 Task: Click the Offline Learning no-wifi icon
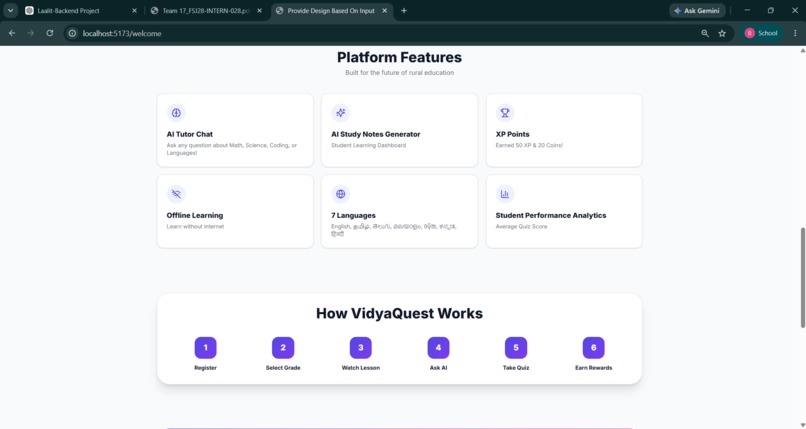(176, 194)
